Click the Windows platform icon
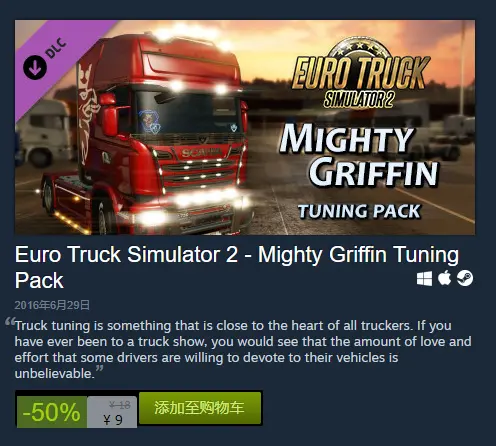 click(x=424, y=278)
